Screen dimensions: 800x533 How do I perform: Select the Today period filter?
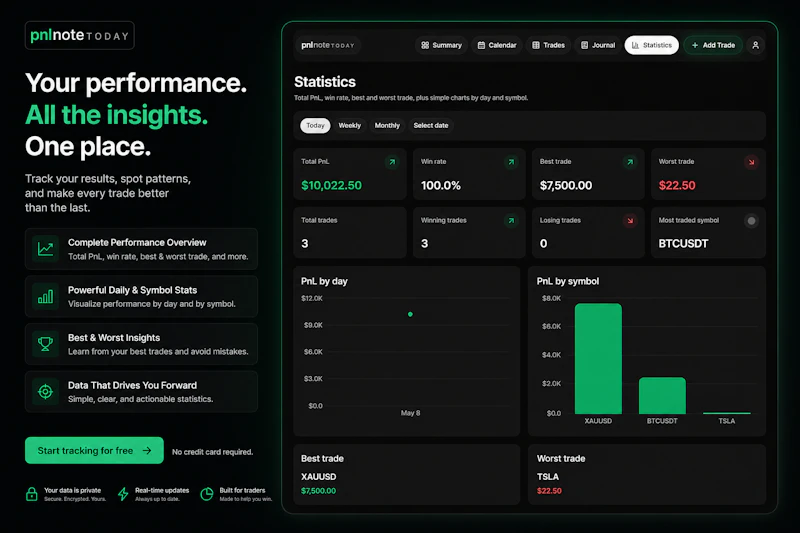pyautogui.click(x=315, y=125)
